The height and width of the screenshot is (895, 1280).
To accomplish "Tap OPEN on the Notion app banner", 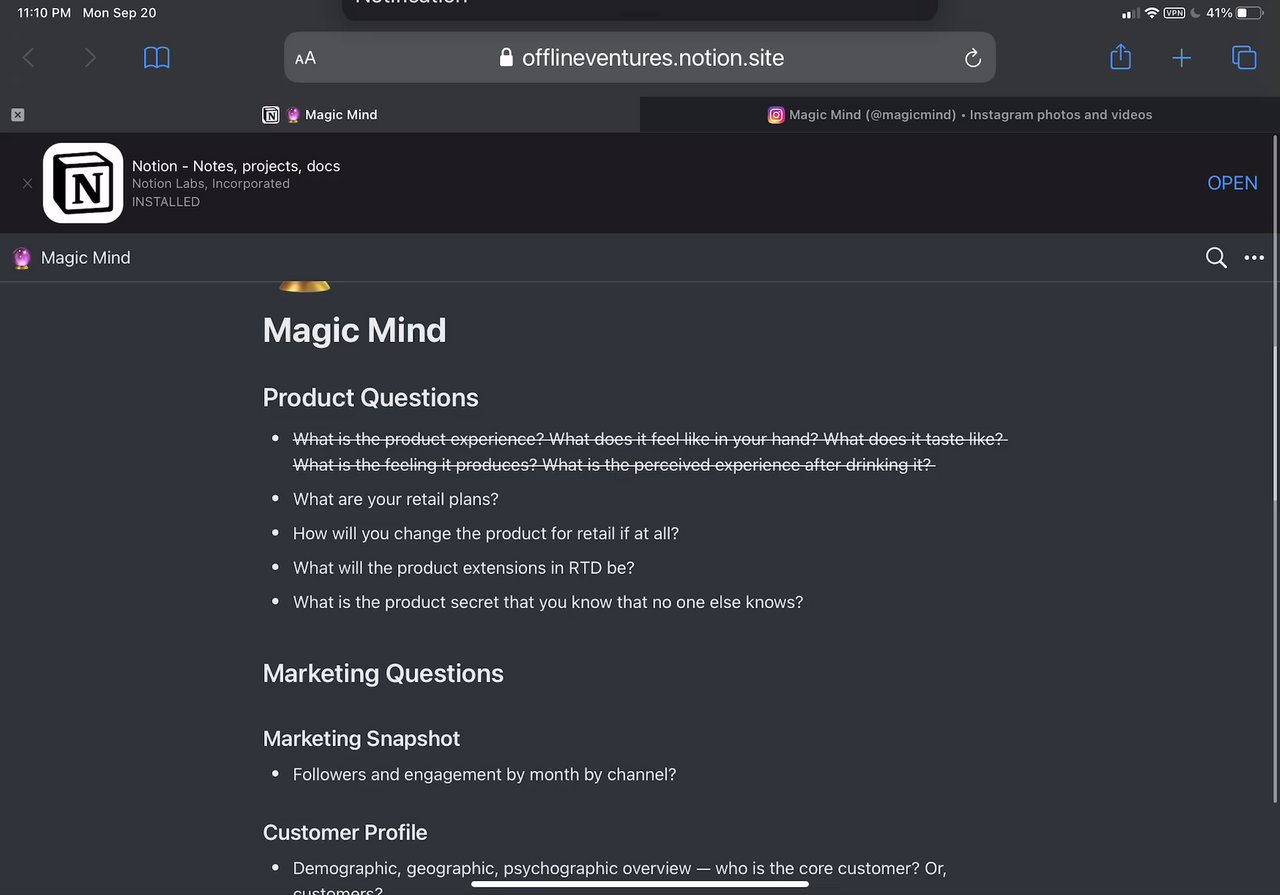I will (1232, 183).
